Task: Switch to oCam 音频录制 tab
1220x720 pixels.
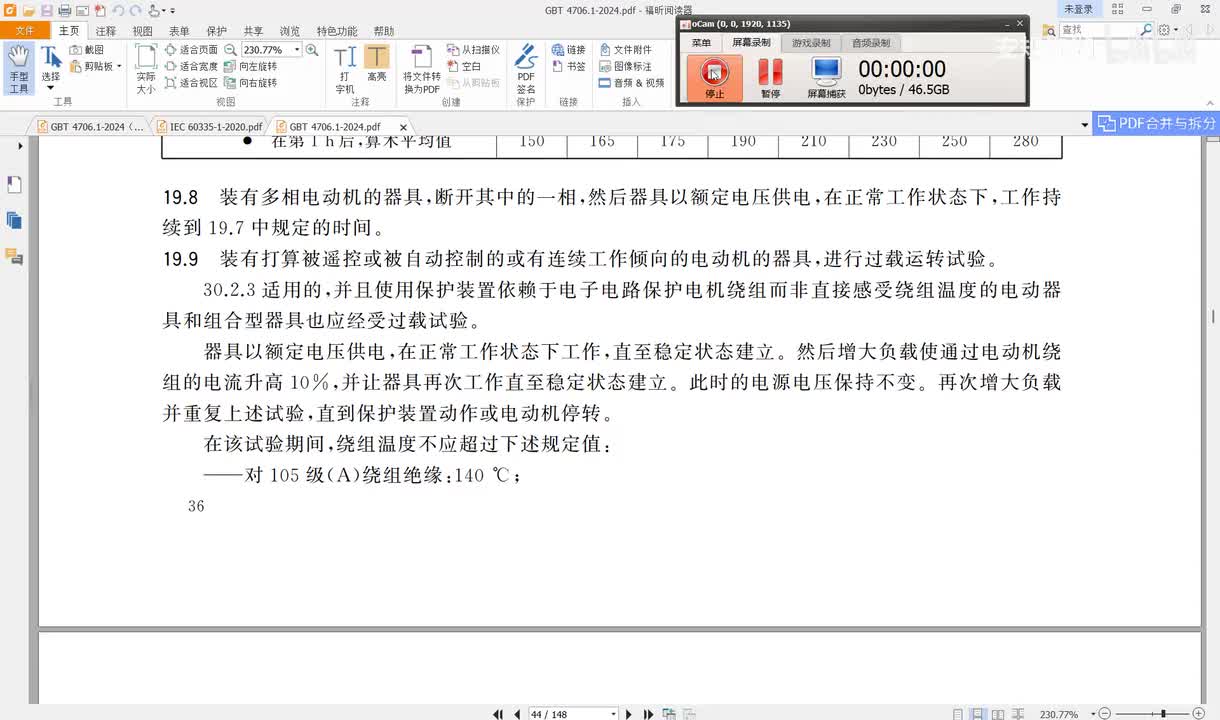Action: point(871,43)
